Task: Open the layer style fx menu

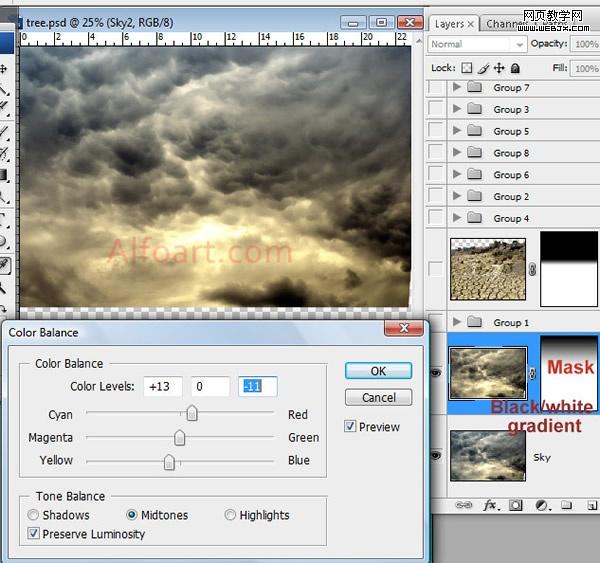Action: click(x=491, y=506)
